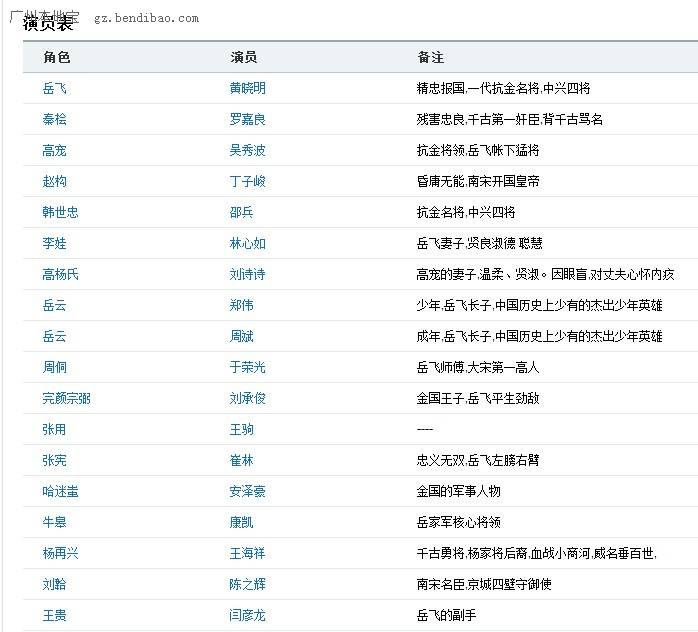Open the 岳飞 character link

54,88
